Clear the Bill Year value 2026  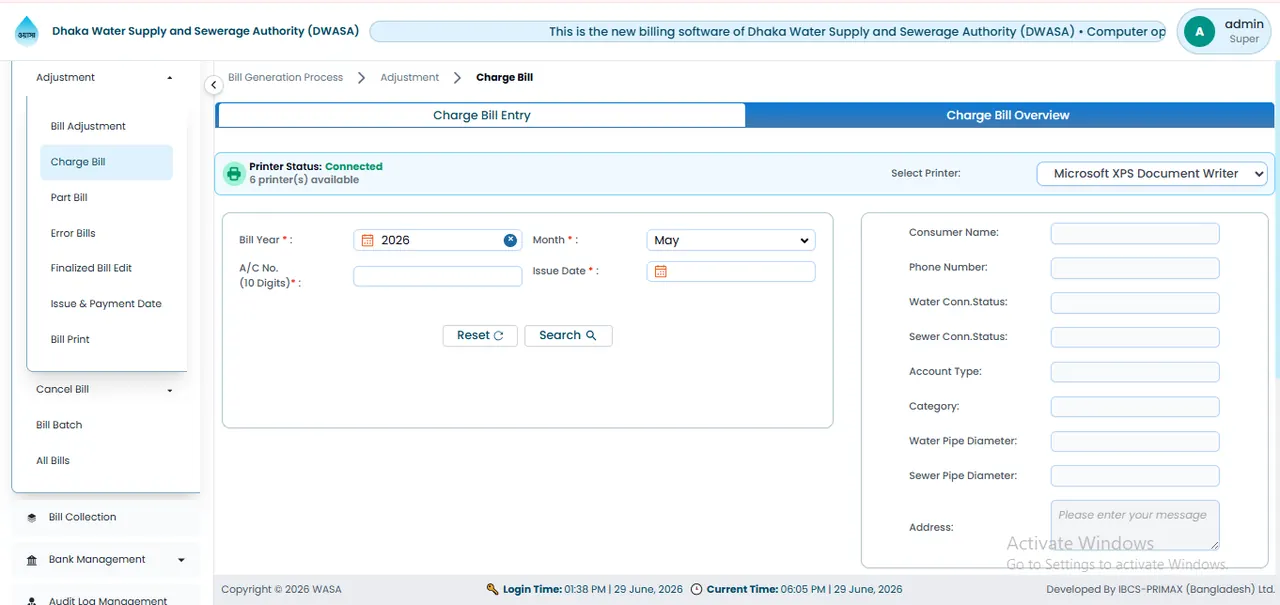point(510,240)
